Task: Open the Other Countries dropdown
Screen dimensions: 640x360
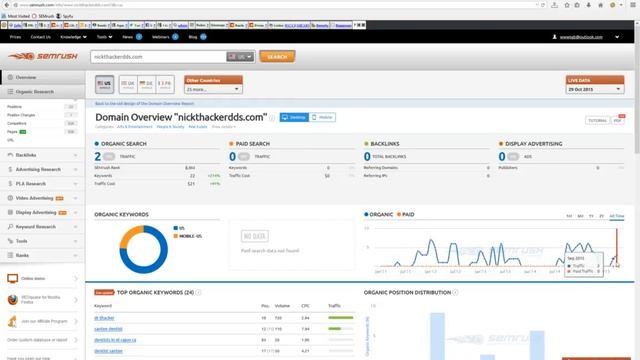Action: pyautogui.click(x=213, y=89)
